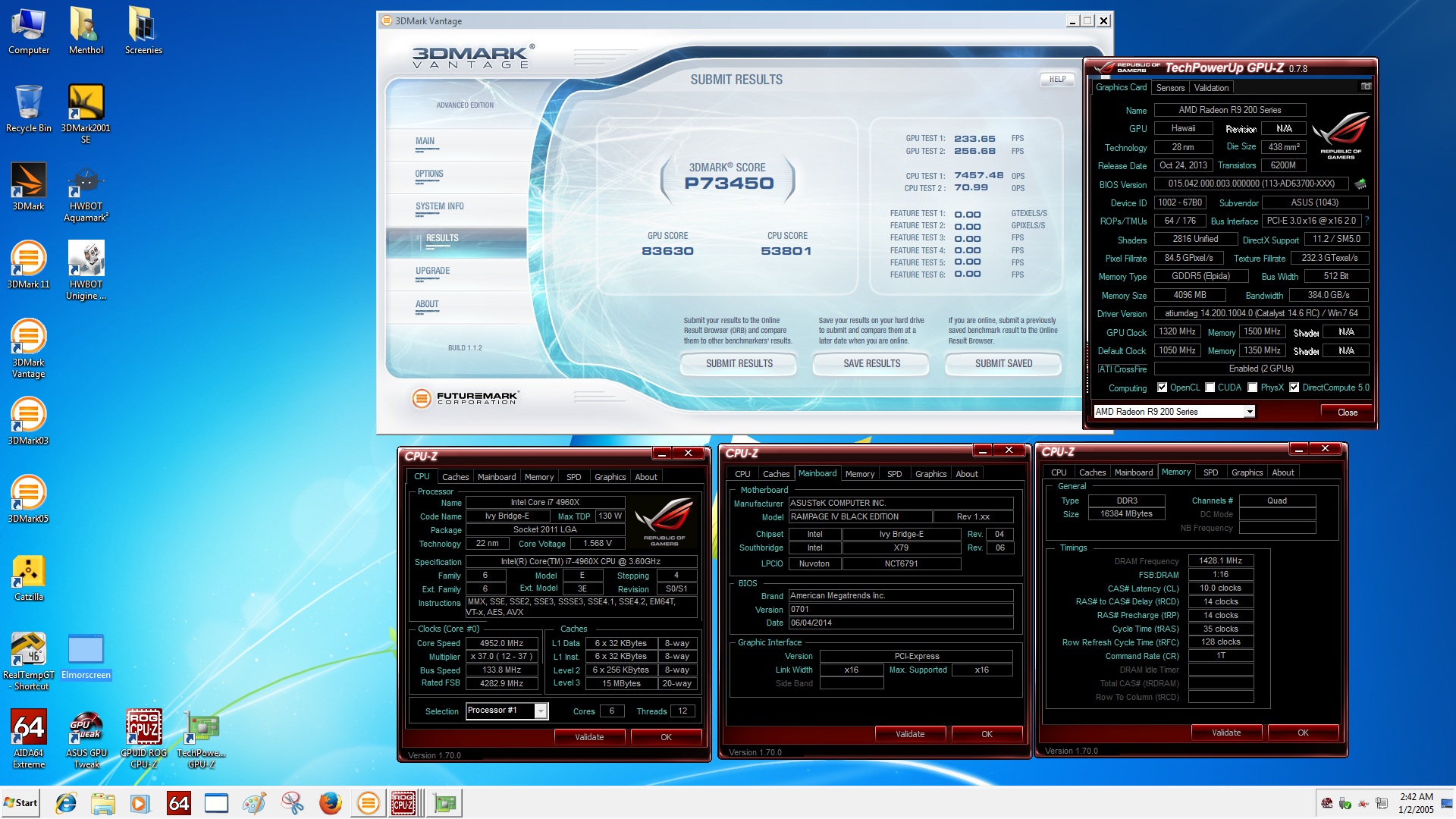Click Validate in the first CPU-Z window
The width and height of the screenshot is (1456, 819).
point(589,737)
